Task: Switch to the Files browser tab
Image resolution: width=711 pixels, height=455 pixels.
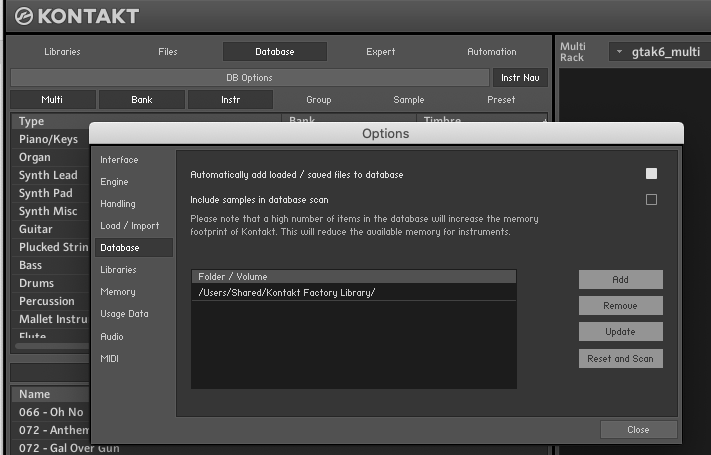Action: pos(168,52)
